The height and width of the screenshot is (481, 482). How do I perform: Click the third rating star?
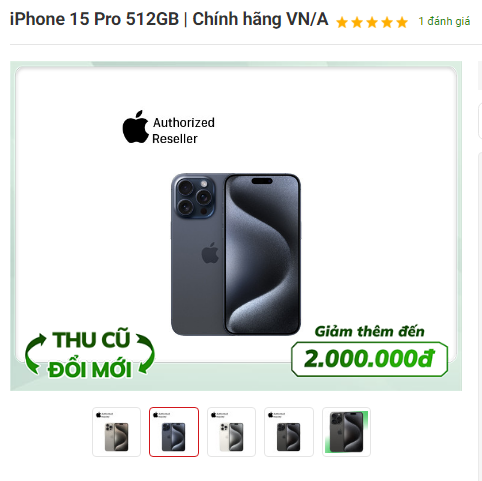(372, 22)
